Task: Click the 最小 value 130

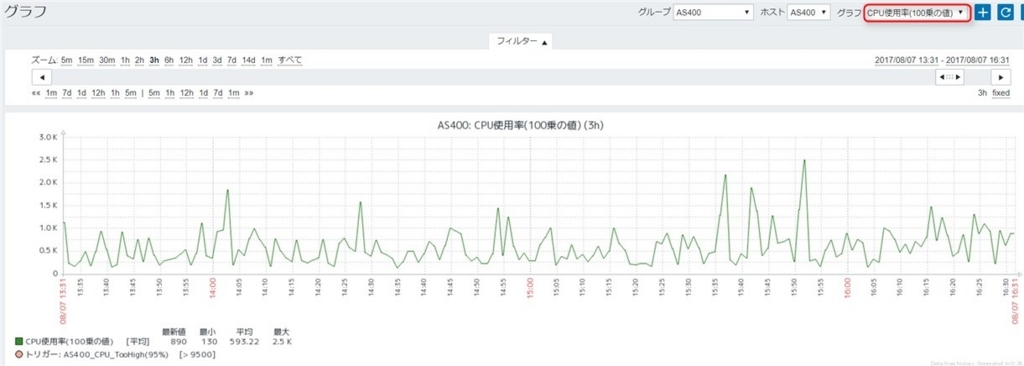Action: pyautogui.click(x=209, y=341)
